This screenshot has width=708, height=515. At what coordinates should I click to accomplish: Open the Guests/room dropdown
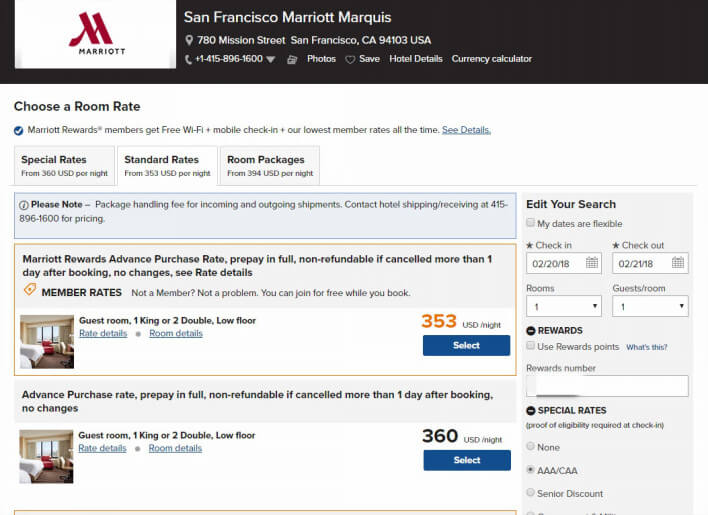pyautogui.click(x=650, y=306)
